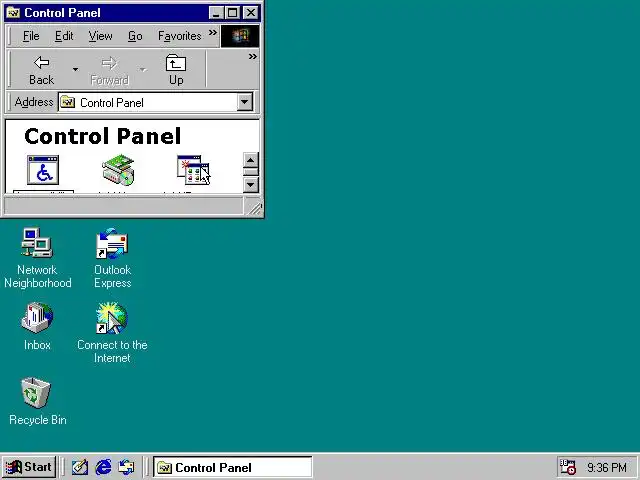Click the 9:36 PM system clock

[607, 467]
